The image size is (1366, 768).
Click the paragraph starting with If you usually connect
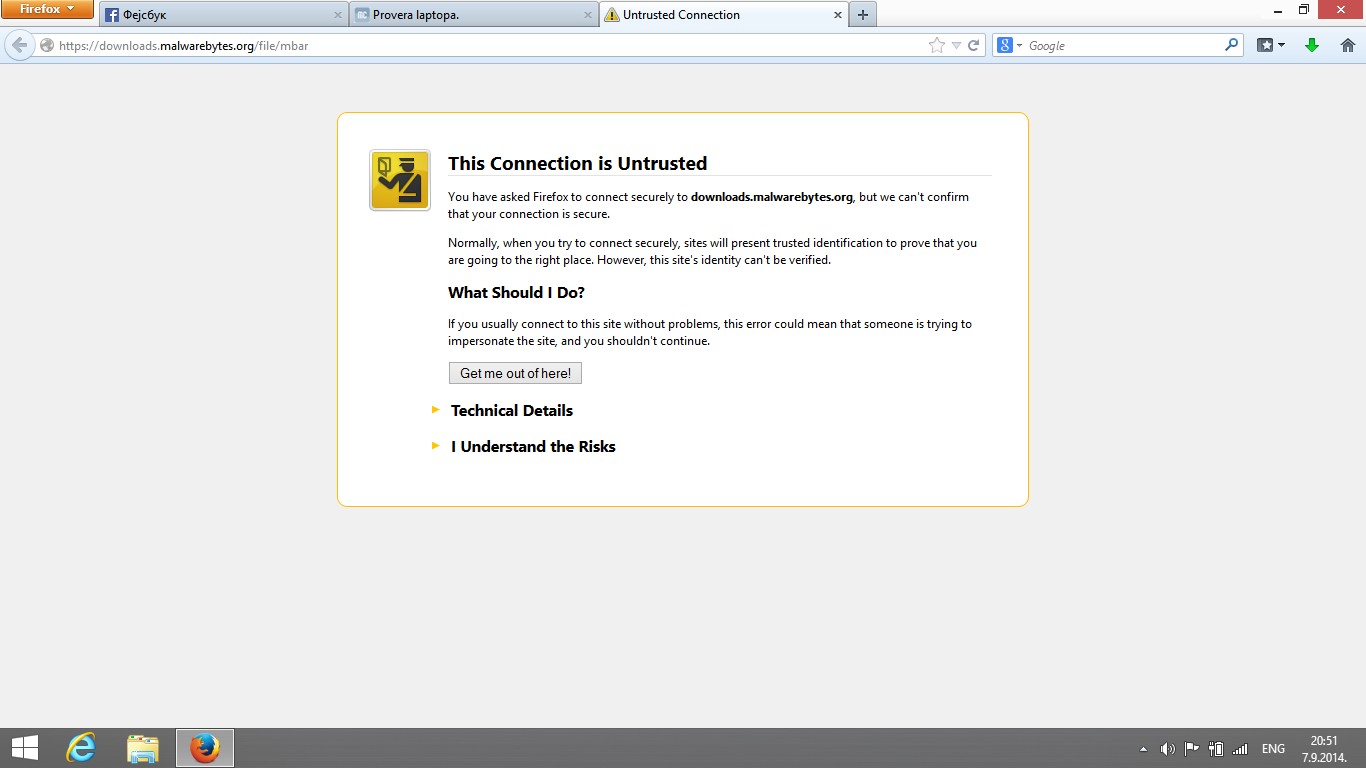[x=710, y=332]
